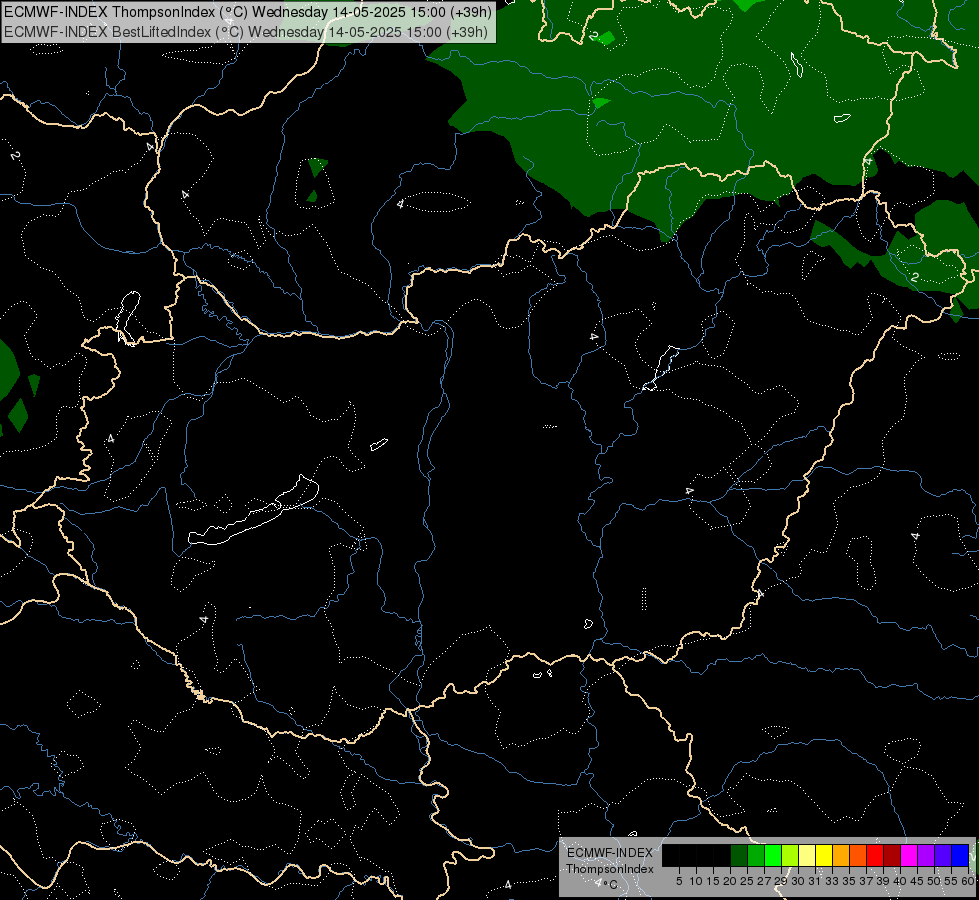Click the legend tick label 35
Screen dimensions: 979x900
tap(849, 881)
